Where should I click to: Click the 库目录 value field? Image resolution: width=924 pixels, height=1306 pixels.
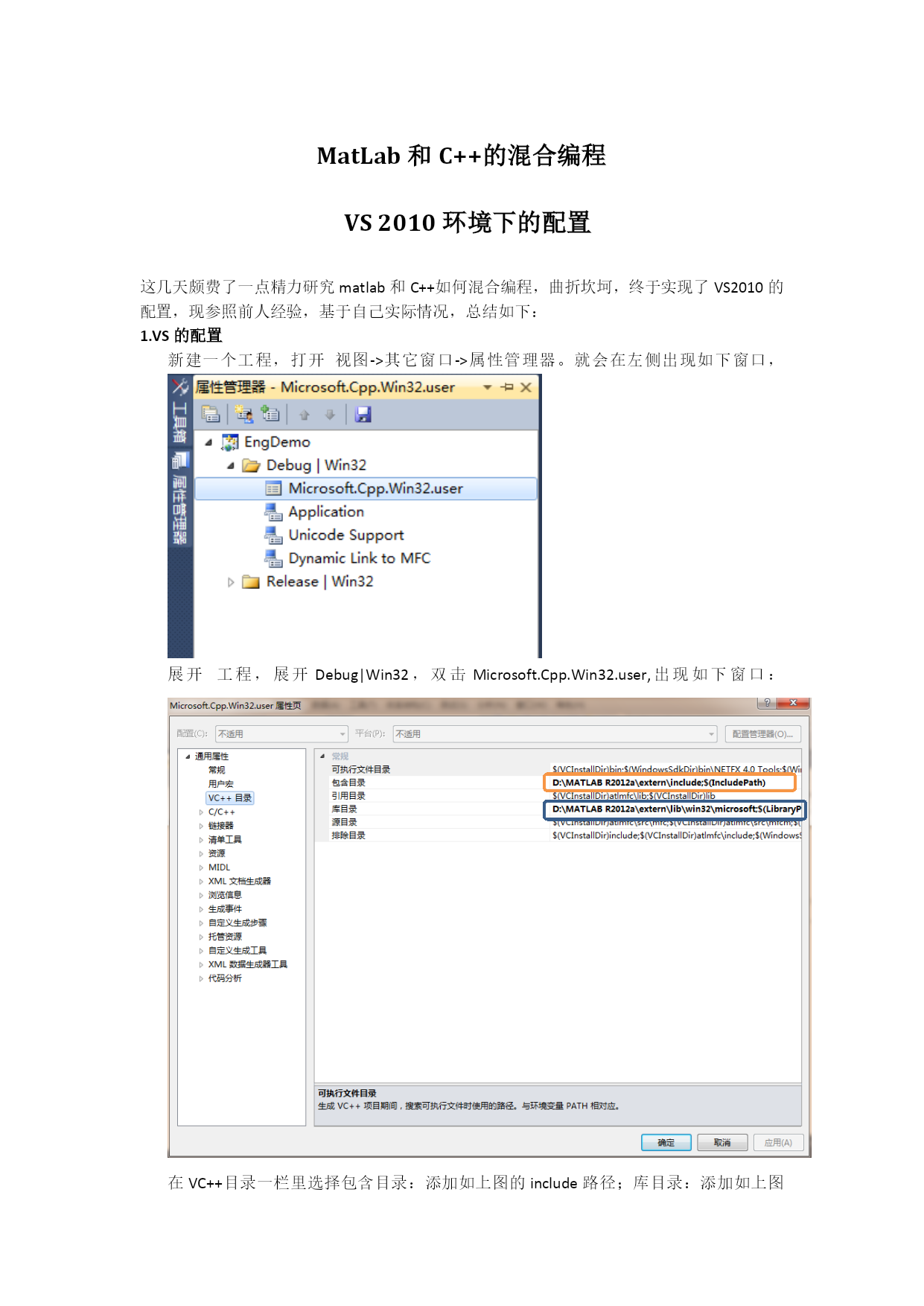675,809
